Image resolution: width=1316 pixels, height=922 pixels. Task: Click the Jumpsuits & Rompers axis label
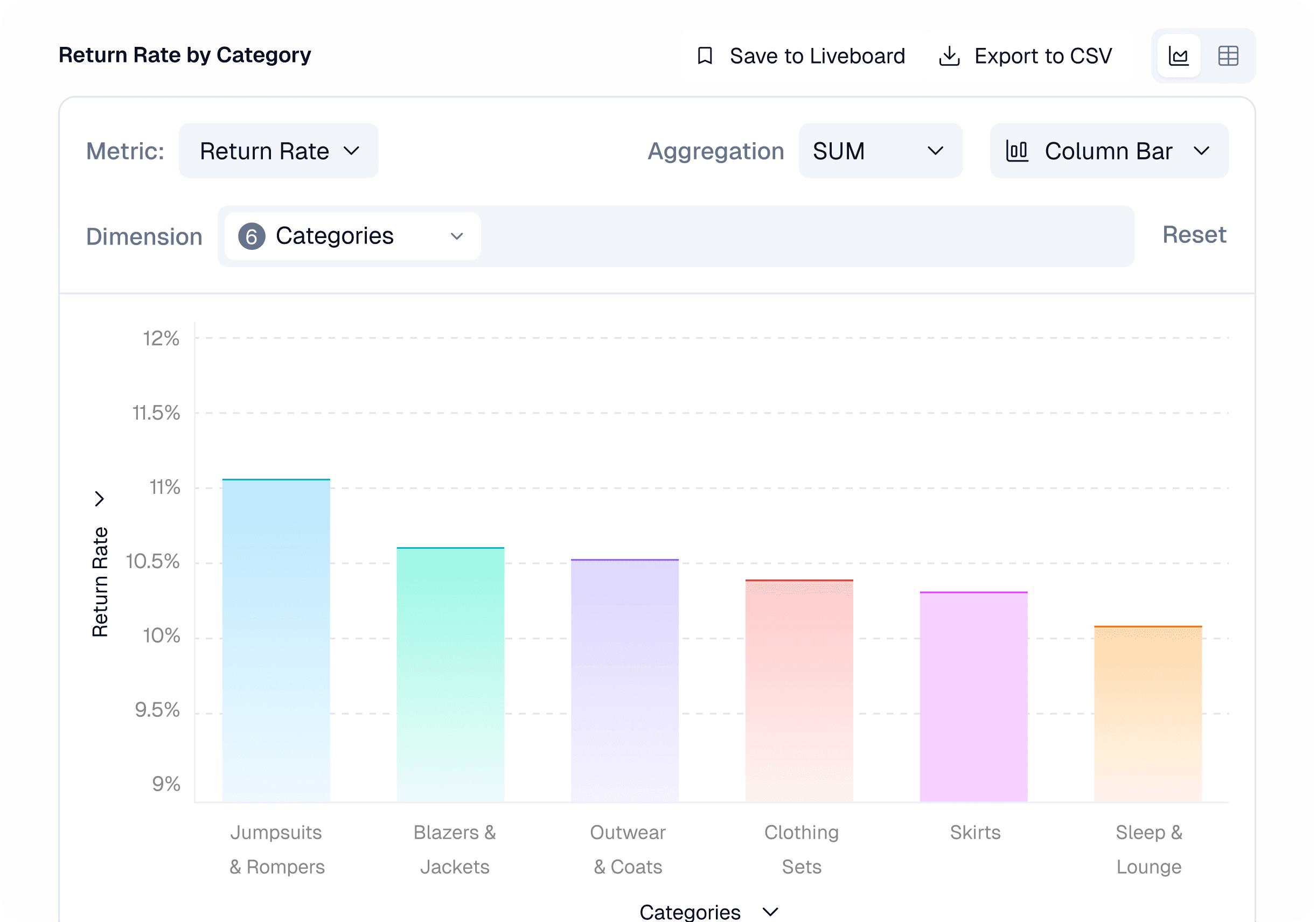click(277, 849)
